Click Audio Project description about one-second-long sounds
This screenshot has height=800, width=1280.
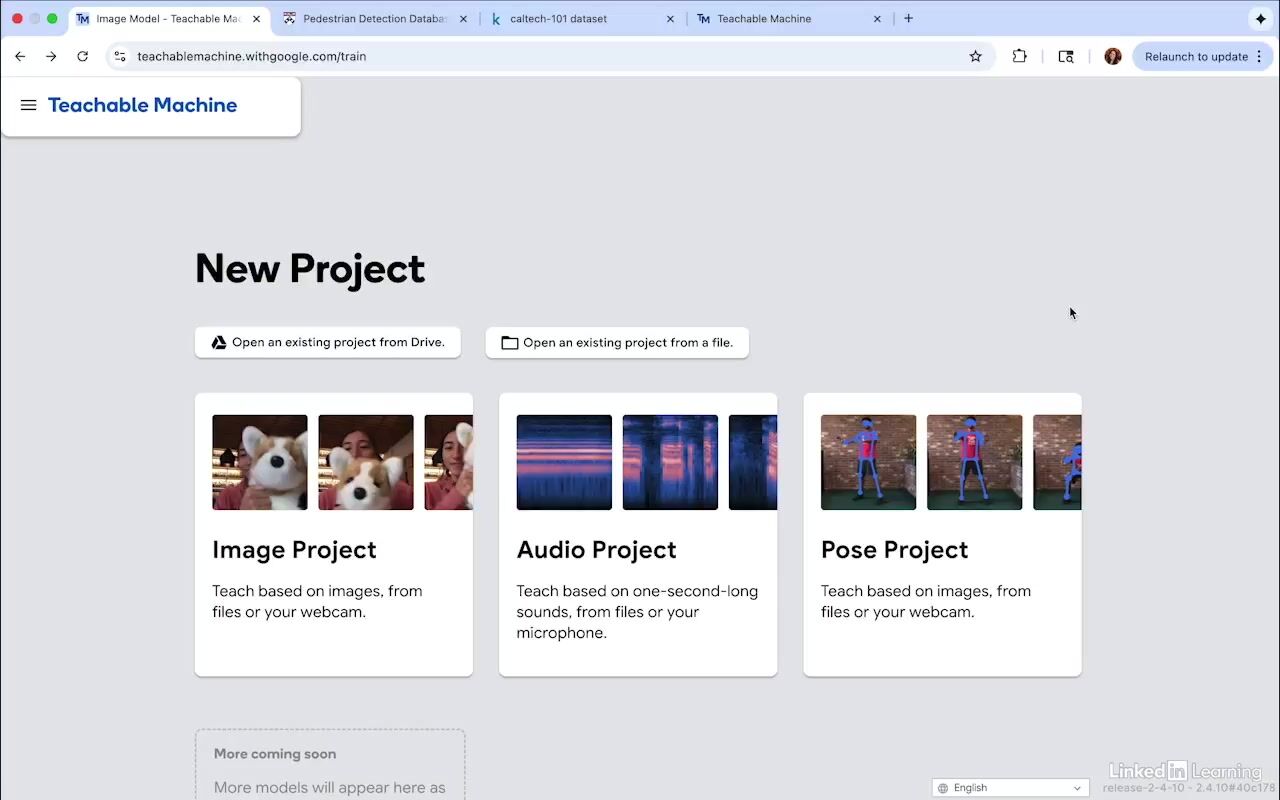point(637,612)
